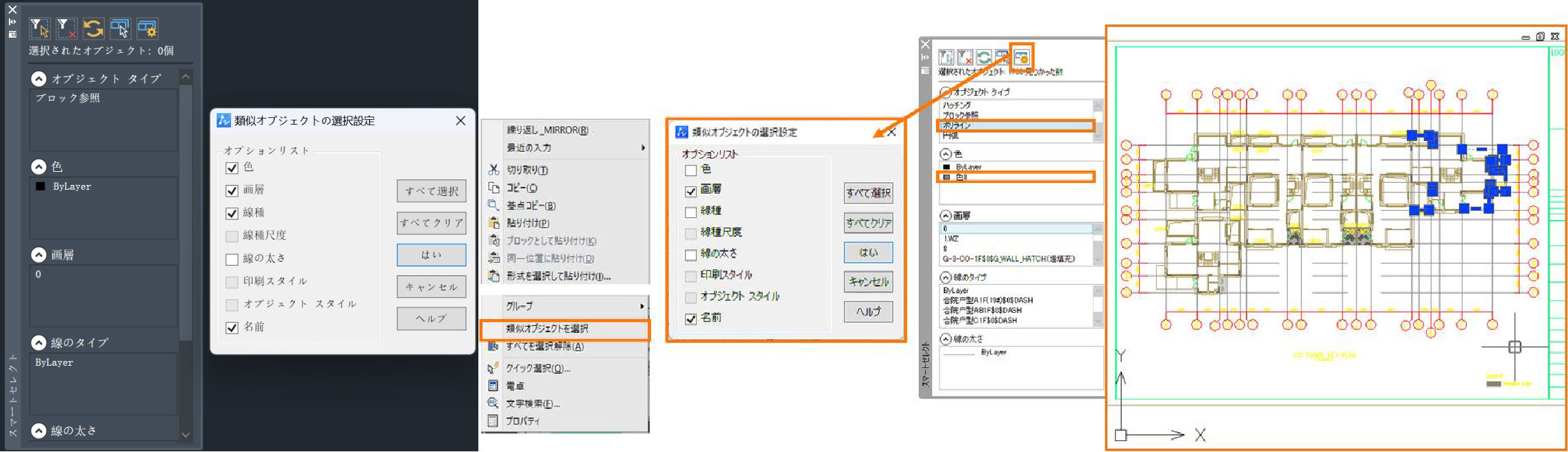
Task: Click the dark panel's scrollbar down arrow
Action: tap(185, 434)
